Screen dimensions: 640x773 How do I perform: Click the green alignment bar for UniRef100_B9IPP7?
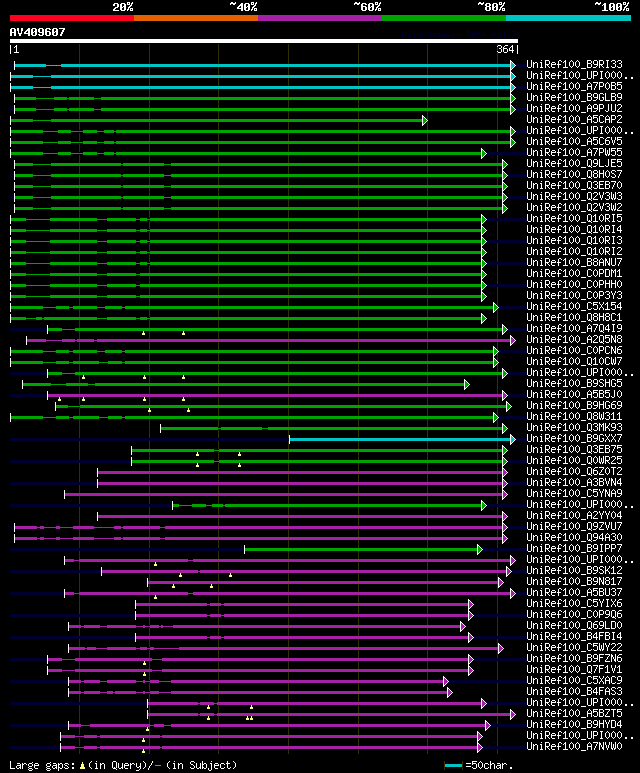(x=362, y=549)
